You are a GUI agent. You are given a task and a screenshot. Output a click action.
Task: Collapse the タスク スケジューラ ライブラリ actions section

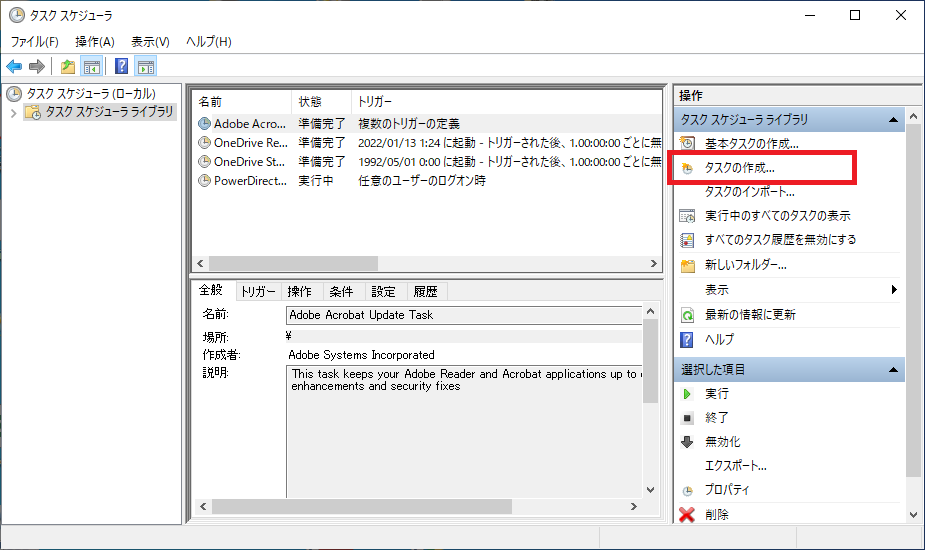(893, 120)
